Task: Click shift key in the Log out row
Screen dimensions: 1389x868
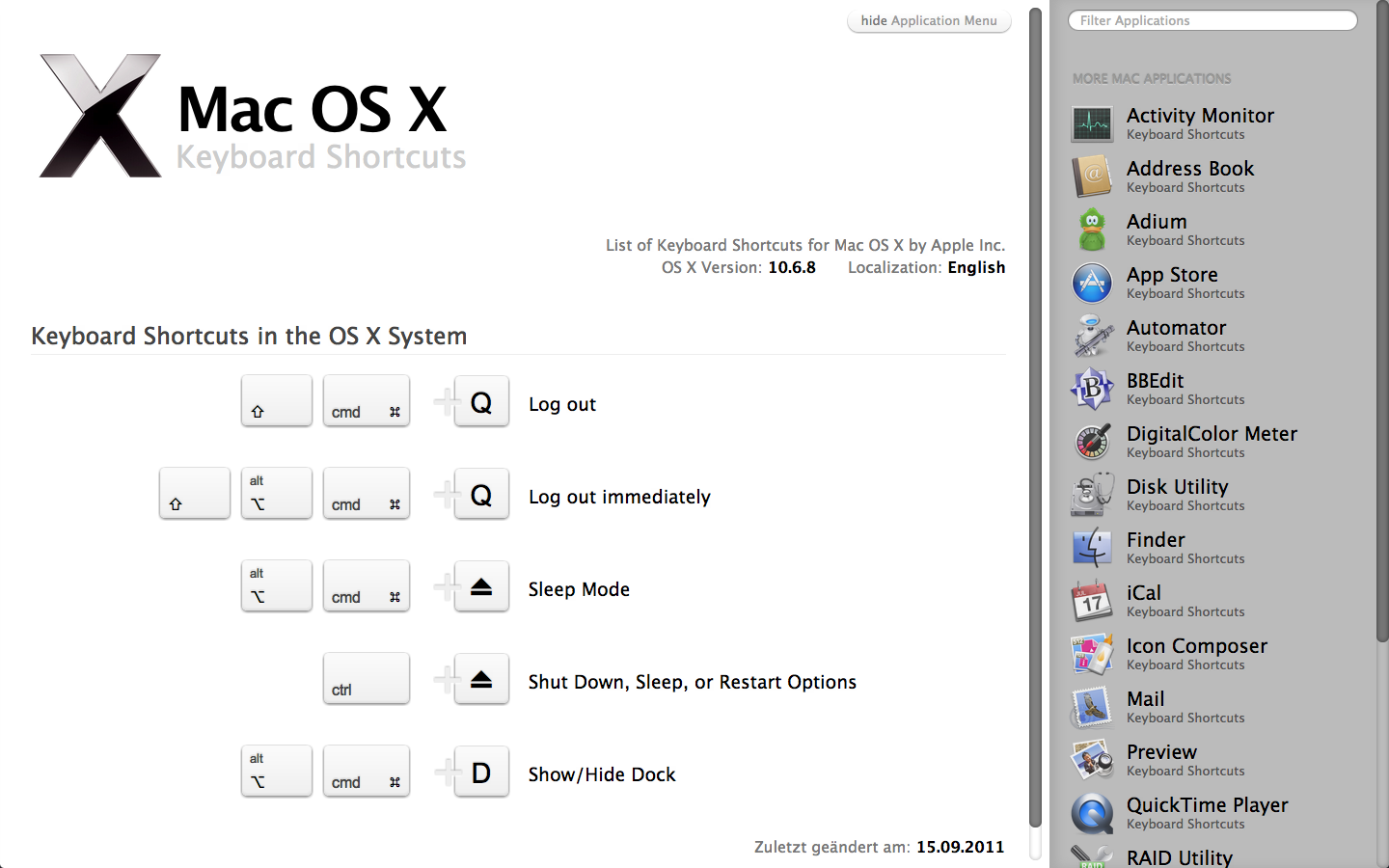Action: (x=277, y=401)
